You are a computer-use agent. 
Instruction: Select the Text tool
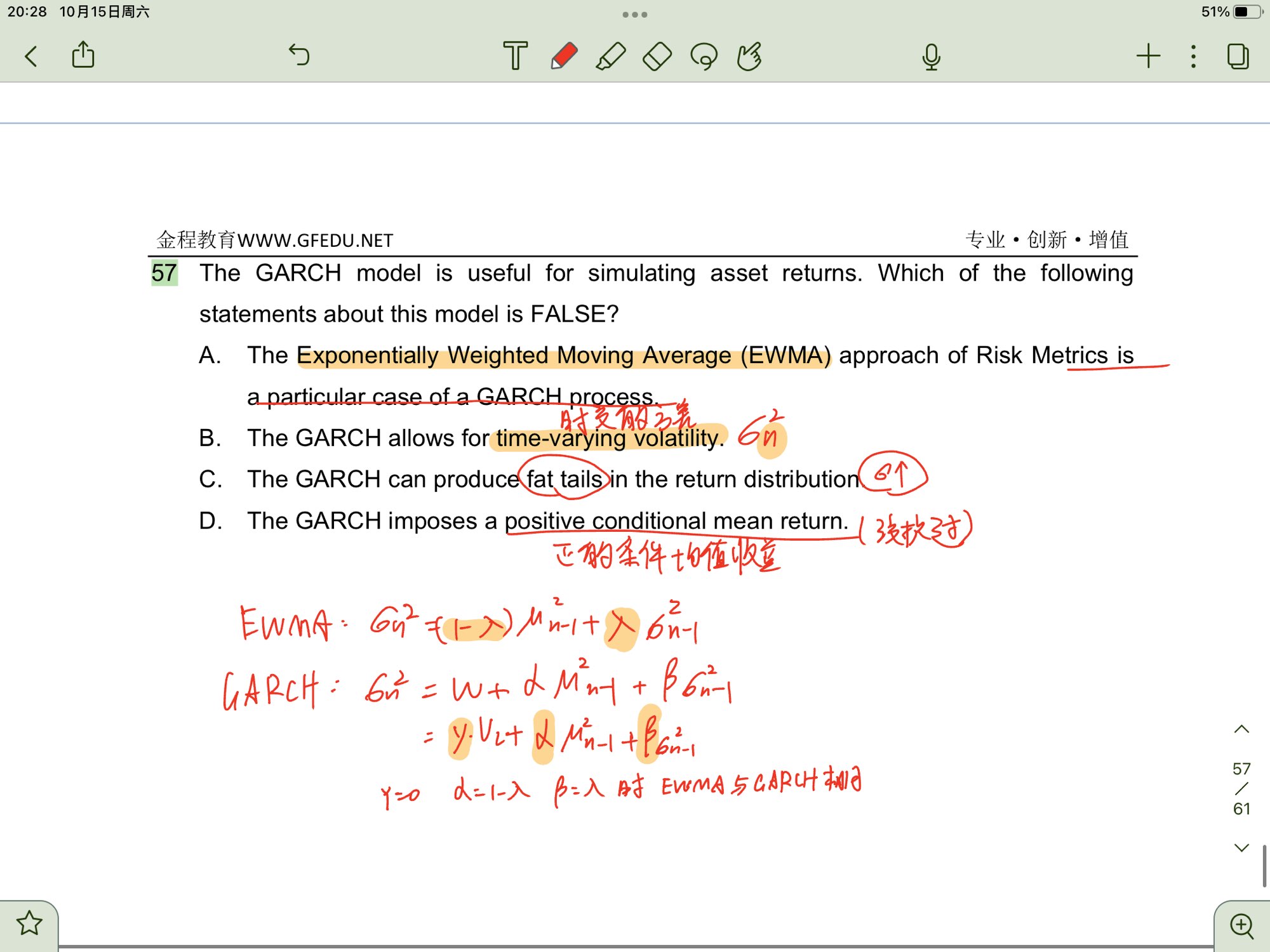(515, 56)
